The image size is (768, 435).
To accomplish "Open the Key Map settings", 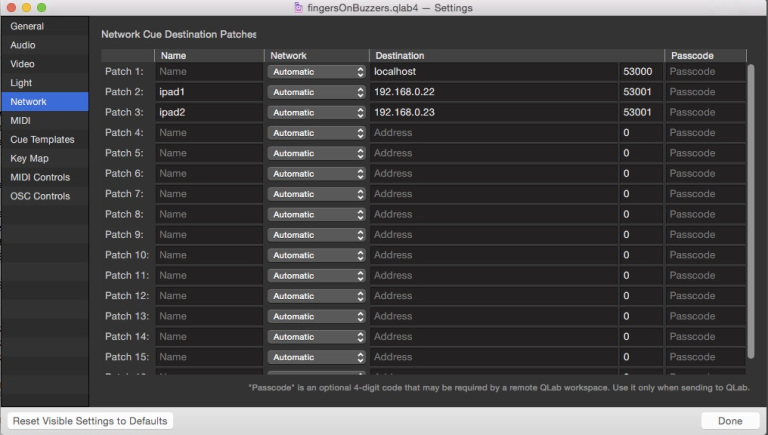I will tap(29, 158).
